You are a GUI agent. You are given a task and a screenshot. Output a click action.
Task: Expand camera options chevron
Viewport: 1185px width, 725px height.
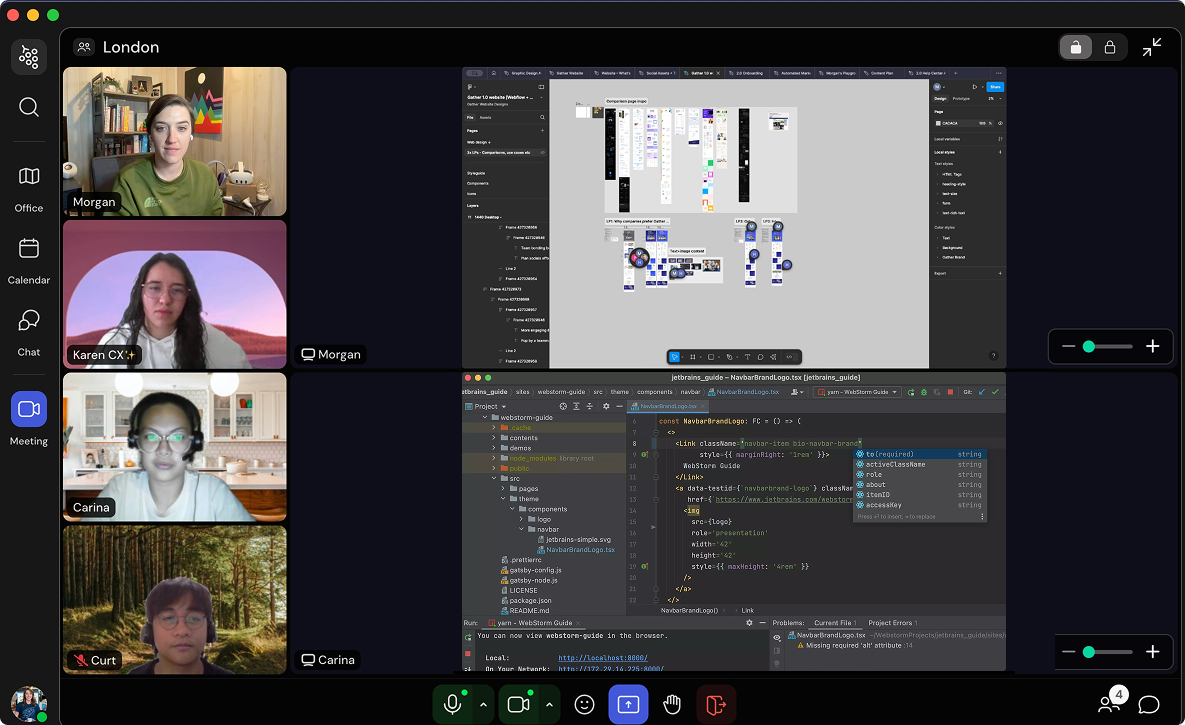click(549, 704)
